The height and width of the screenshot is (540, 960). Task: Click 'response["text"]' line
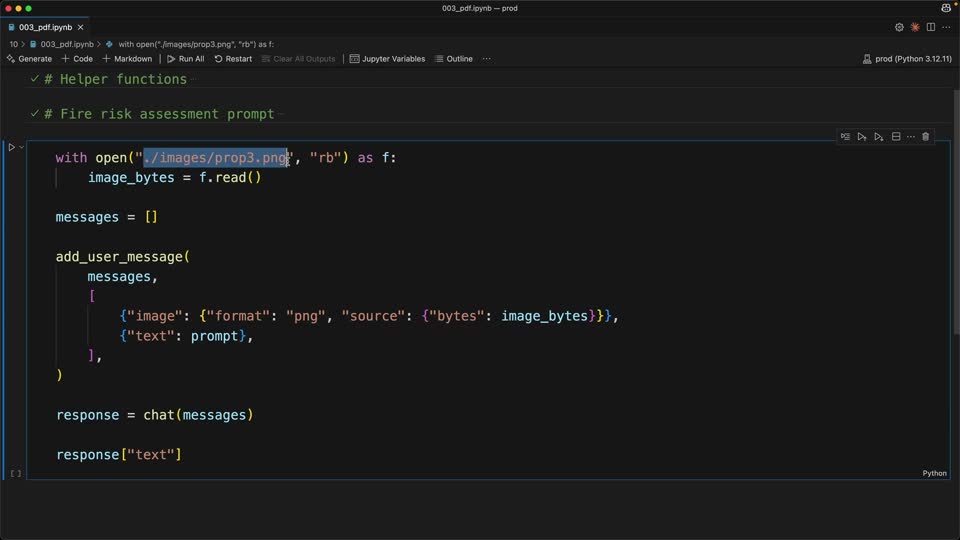[119, 454]
